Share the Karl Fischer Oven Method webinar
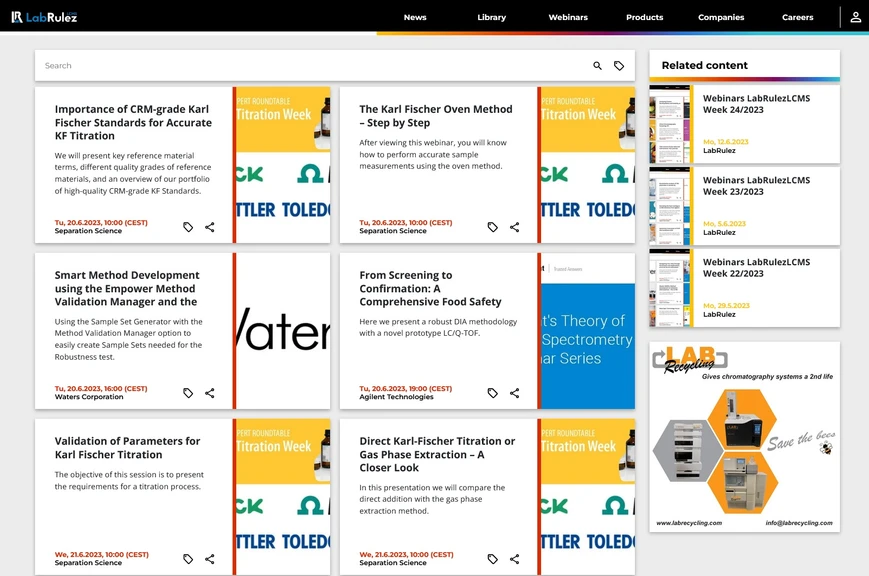 (514, 227)
